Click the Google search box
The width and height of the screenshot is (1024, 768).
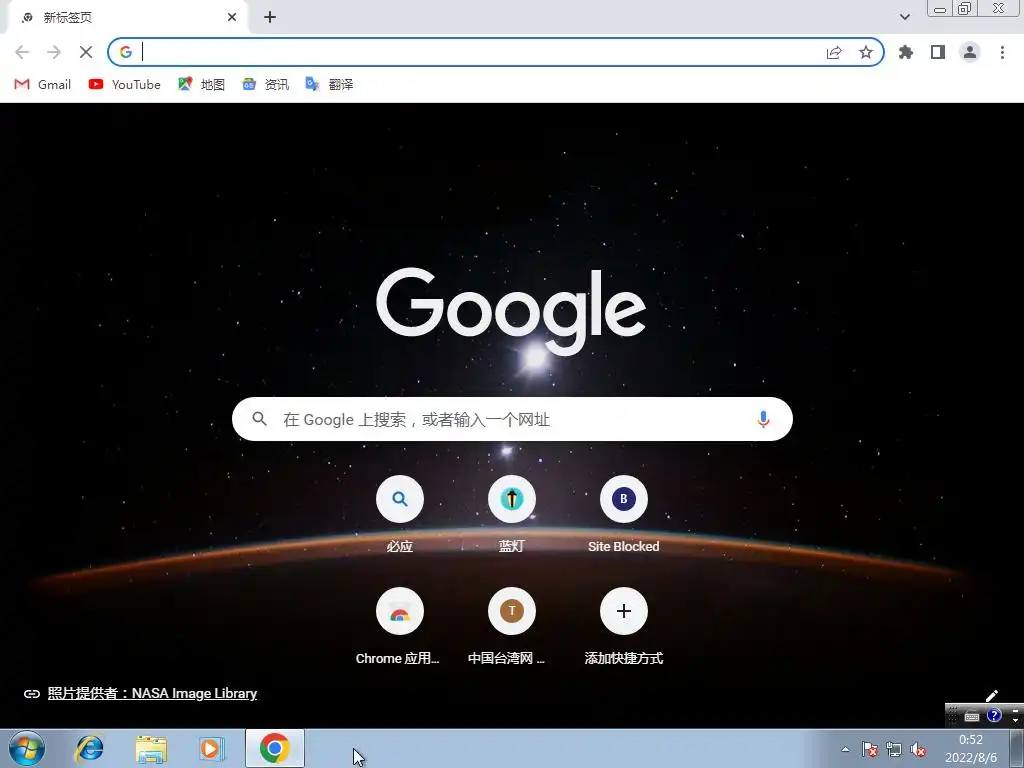point(512,419)
